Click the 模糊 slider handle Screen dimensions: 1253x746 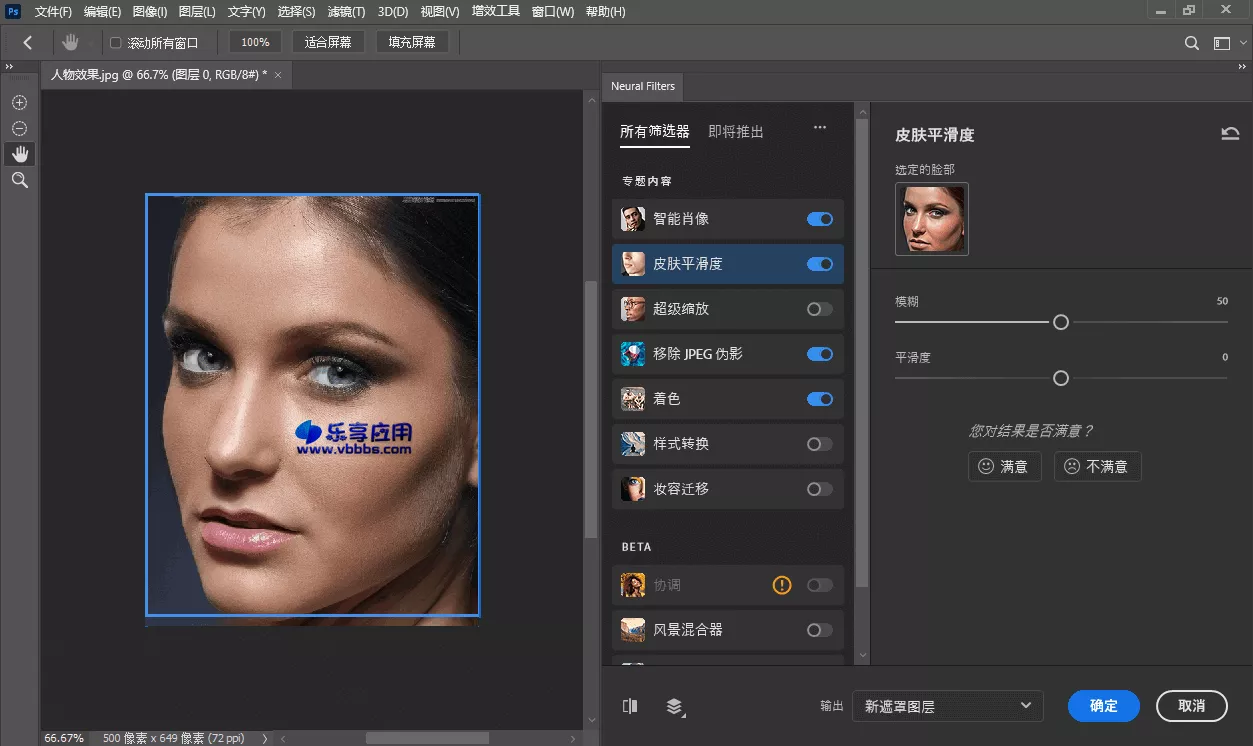click(x=1060, y=322)
